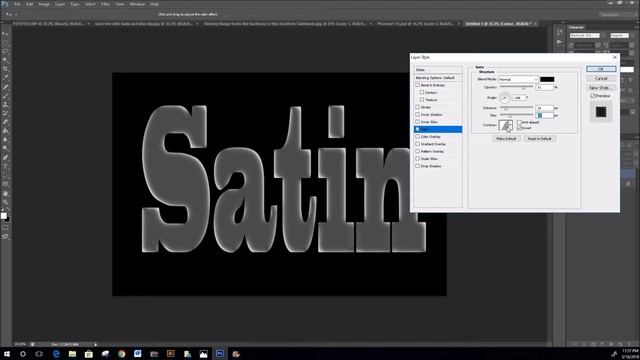This screenshot has height=360, width=640.
Task: Toggle the Preview checkbox
Action: point(593,96)
